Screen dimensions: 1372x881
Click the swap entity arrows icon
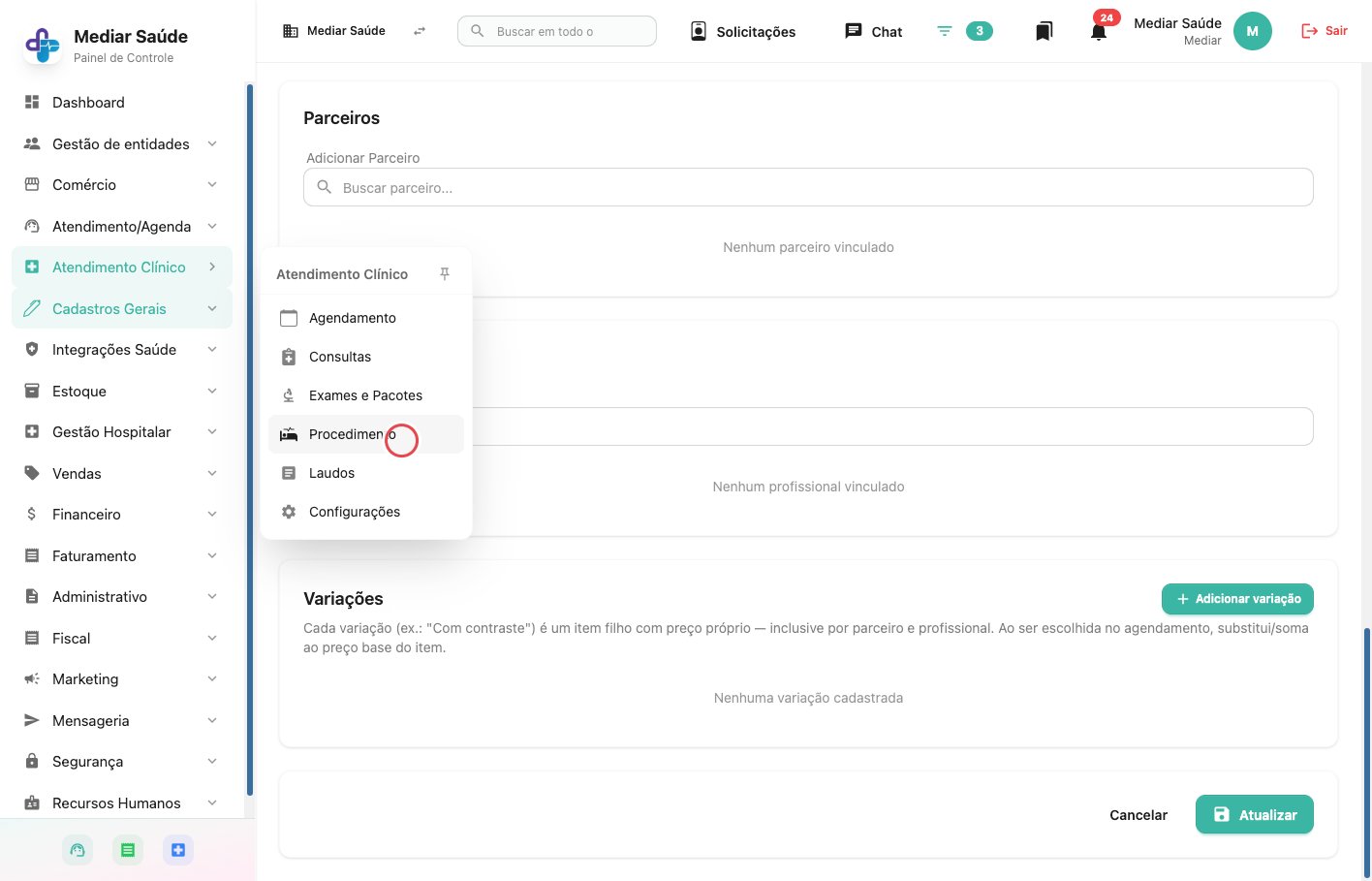pyautogui.click(x=420, y=31)
